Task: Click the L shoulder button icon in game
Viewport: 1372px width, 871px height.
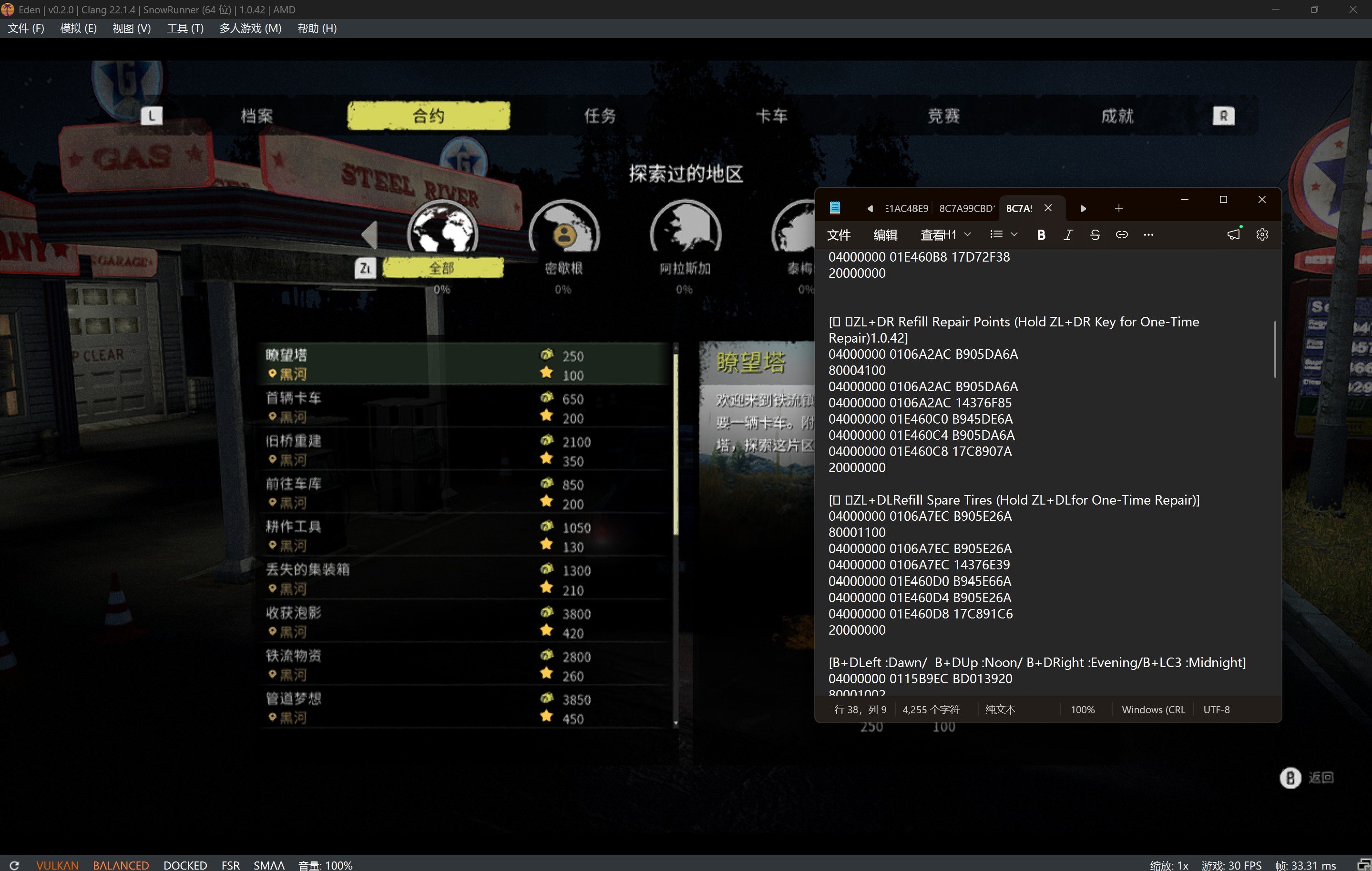Action: (152, 116)
